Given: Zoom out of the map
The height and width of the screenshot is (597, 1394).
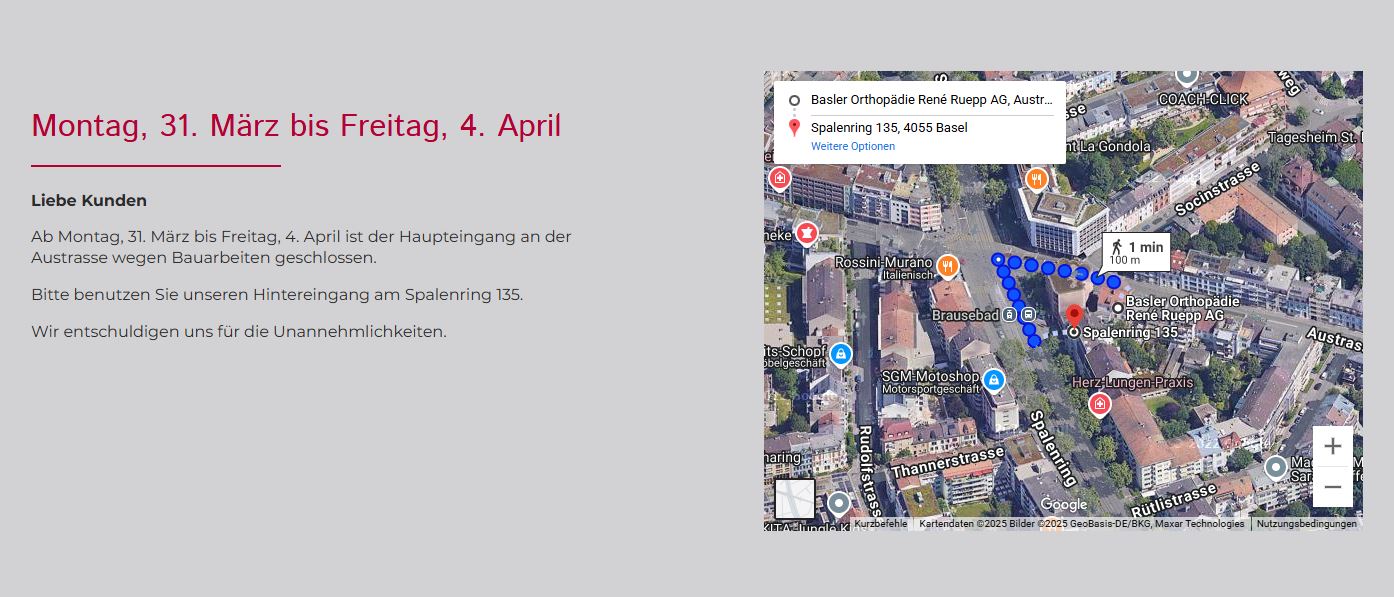Looking at the screenshot, I should point(1332,487).
